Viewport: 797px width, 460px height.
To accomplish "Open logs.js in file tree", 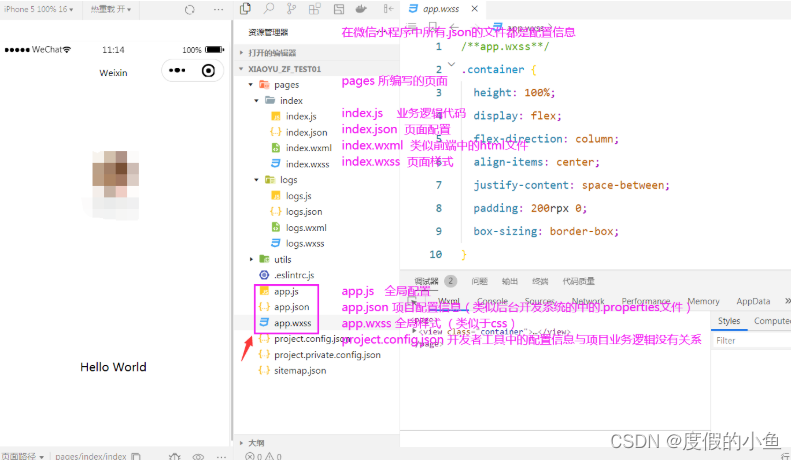I will pos(298,196).
